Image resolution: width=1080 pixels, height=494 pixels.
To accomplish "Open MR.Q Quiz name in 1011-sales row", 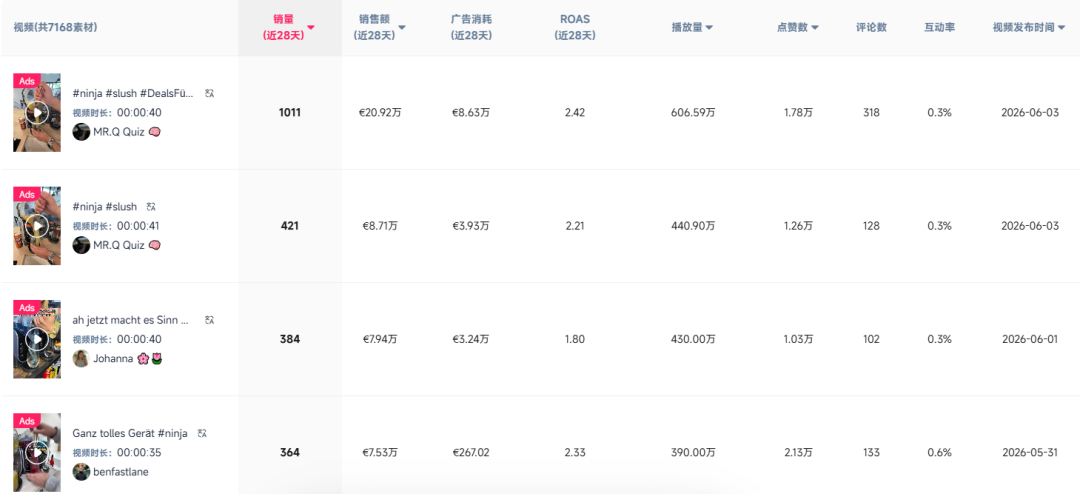I will 118,132.
